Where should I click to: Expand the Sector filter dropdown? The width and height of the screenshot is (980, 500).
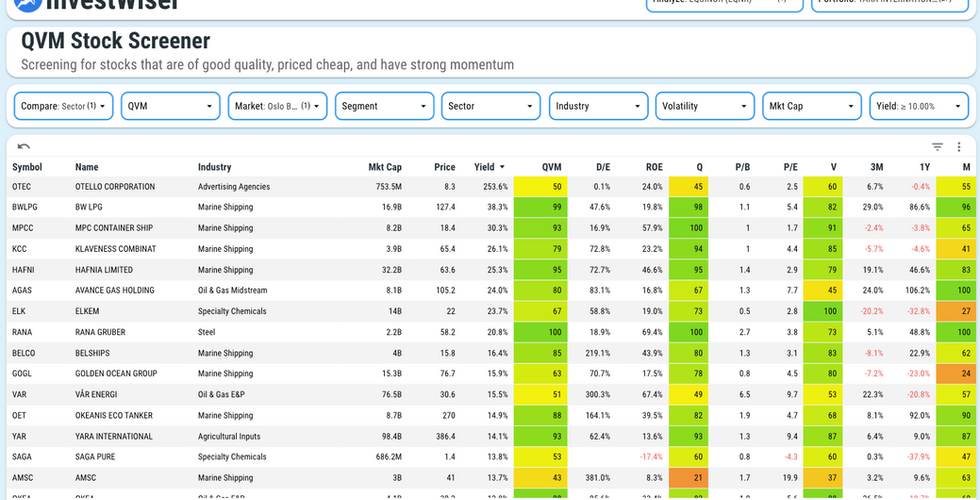(x=491, y=106)
